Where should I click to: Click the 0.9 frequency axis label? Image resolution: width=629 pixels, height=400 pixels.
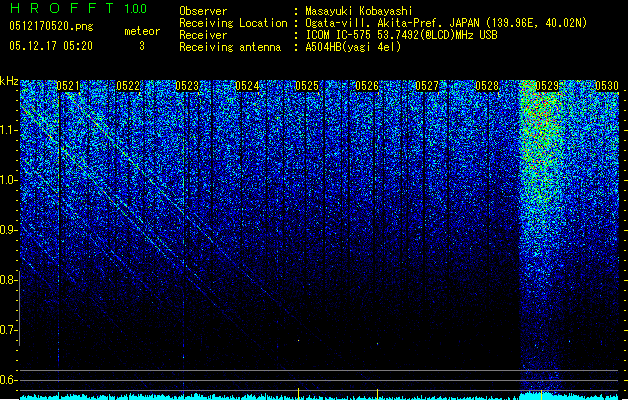click(x=8, y=230)
